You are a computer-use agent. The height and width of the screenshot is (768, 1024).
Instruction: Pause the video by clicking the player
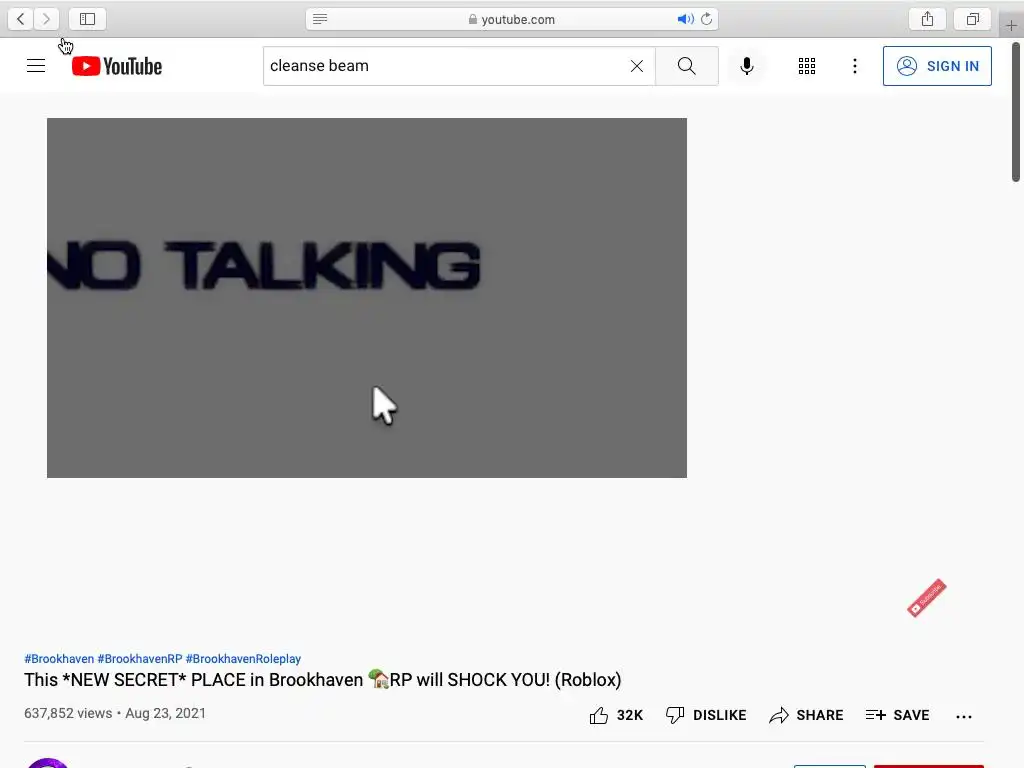tap(367, 298)
